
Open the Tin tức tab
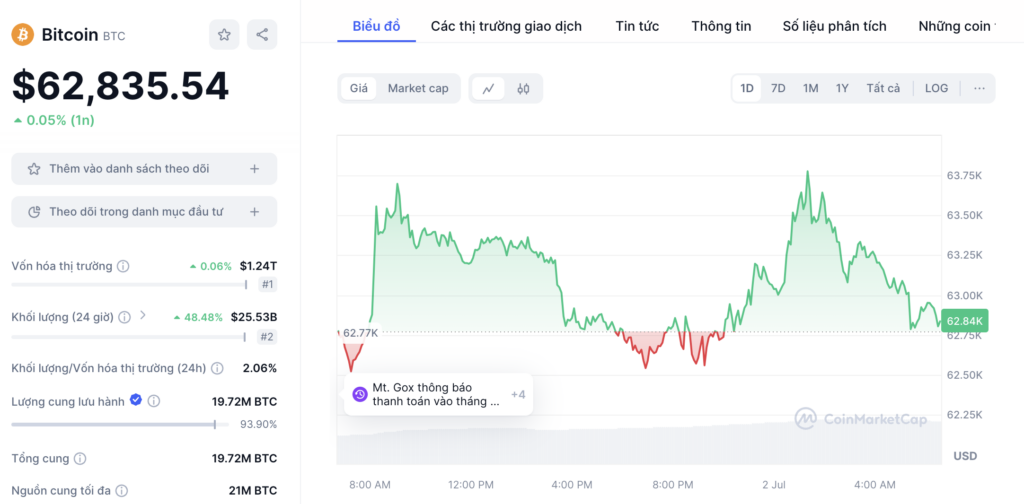point(637,26)
